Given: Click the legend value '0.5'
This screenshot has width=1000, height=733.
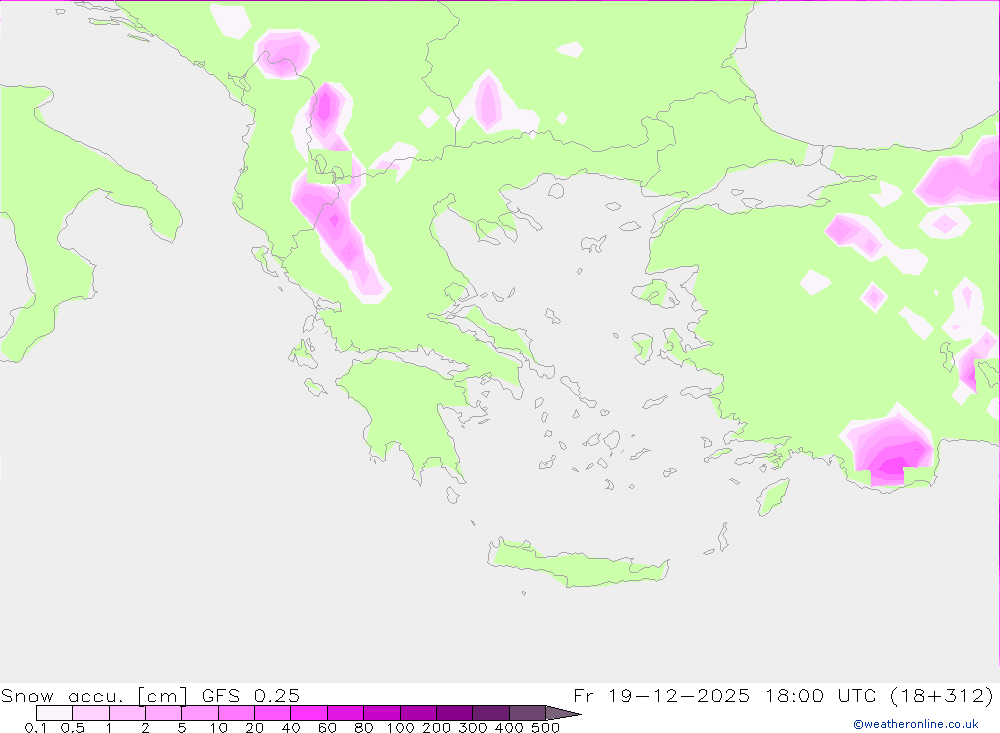Looking at the screenshot, I should (x=73, y=727).
